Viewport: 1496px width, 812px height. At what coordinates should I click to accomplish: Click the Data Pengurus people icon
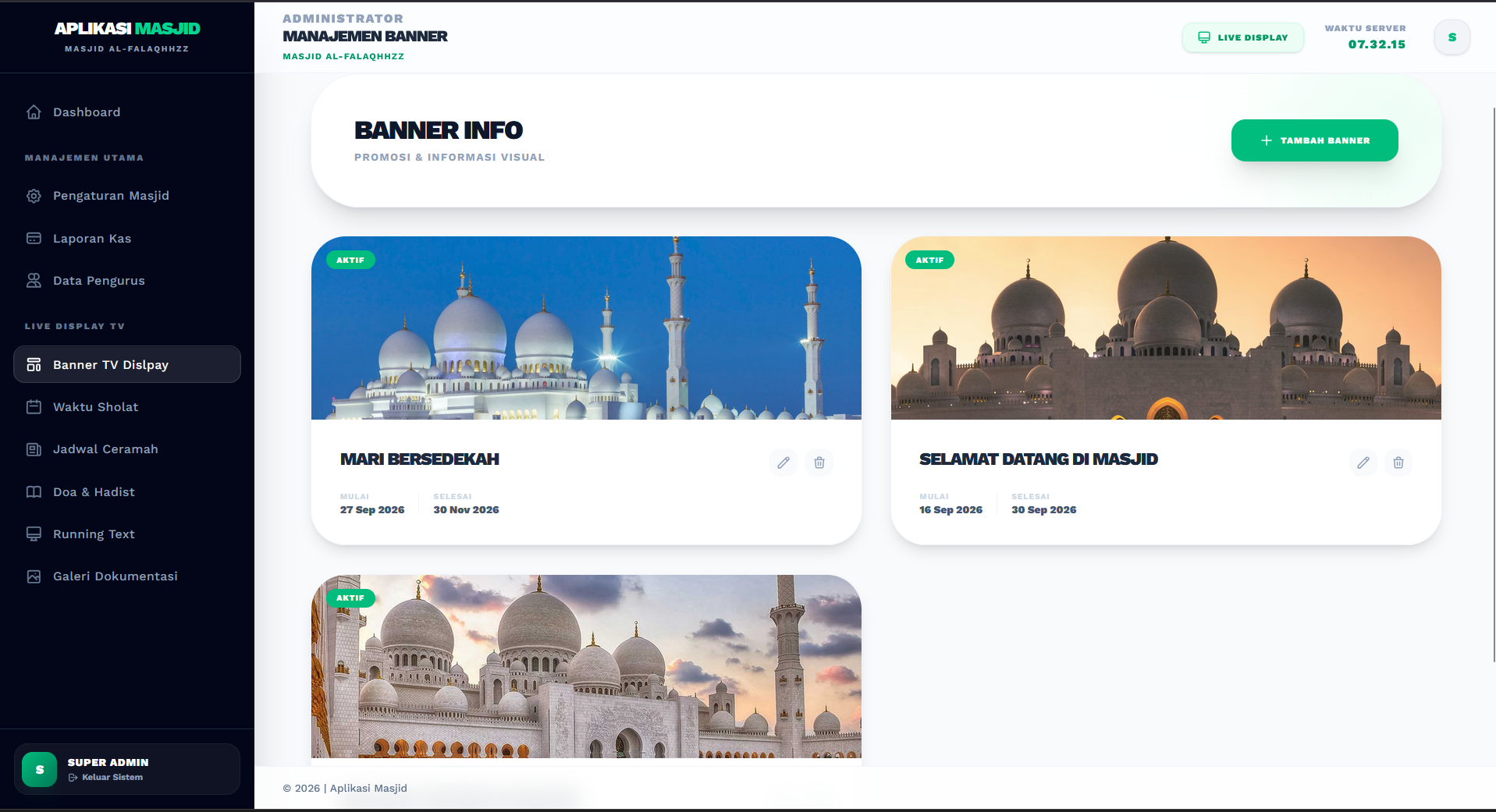(34, 281)
